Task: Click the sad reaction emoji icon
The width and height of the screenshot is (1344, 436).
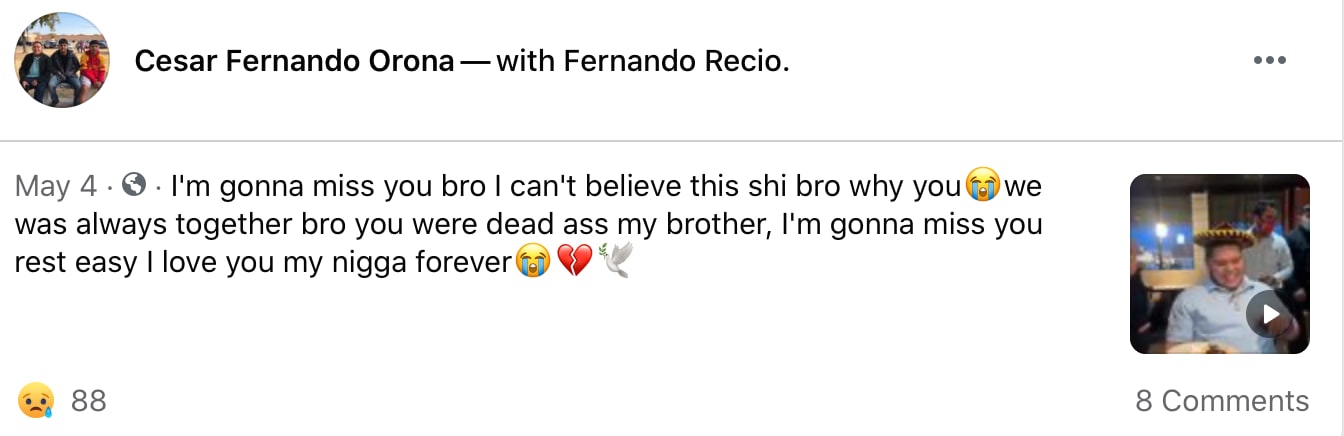Action: 35,401
